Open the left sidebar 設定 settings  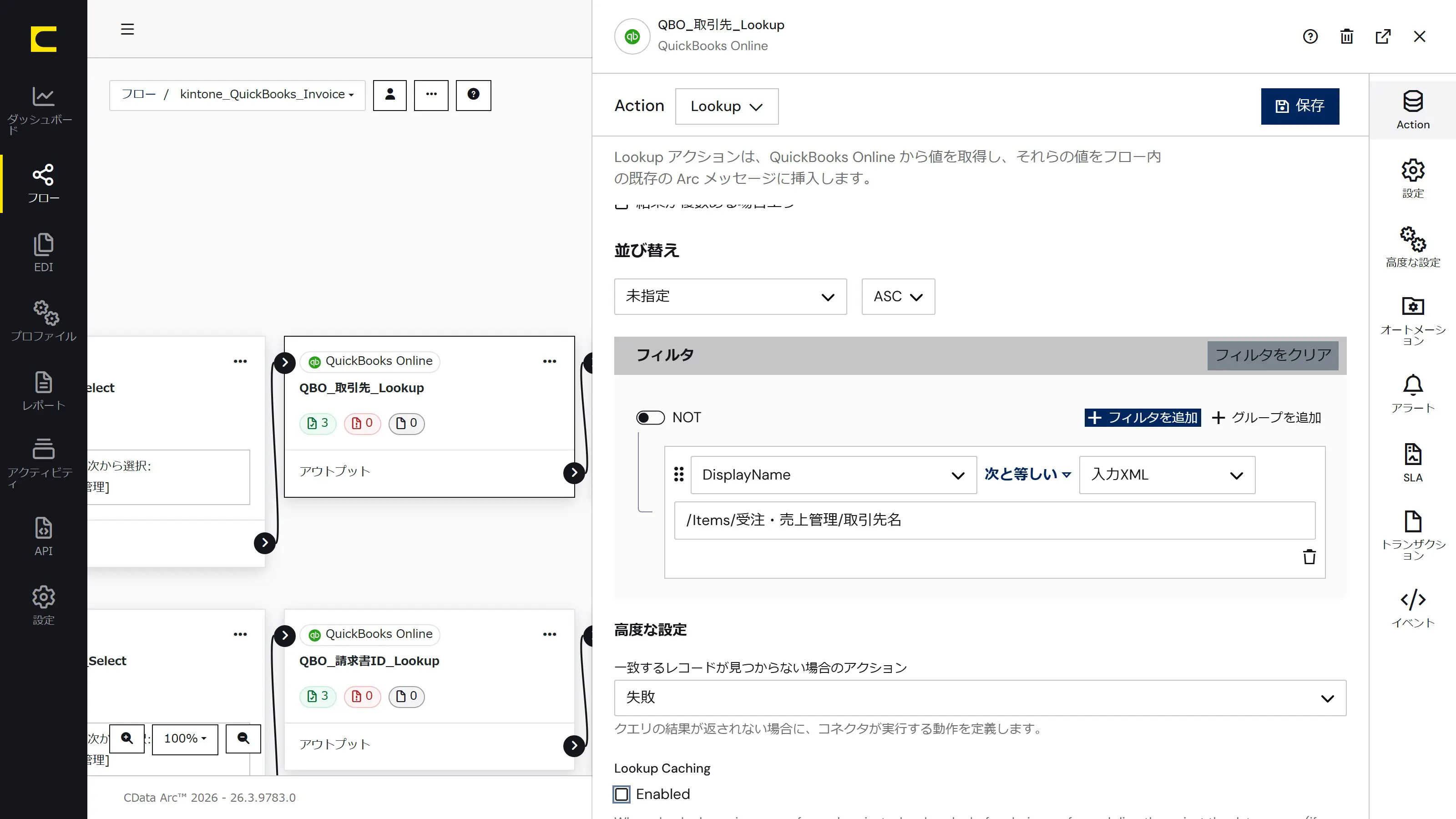click(43, 605)
